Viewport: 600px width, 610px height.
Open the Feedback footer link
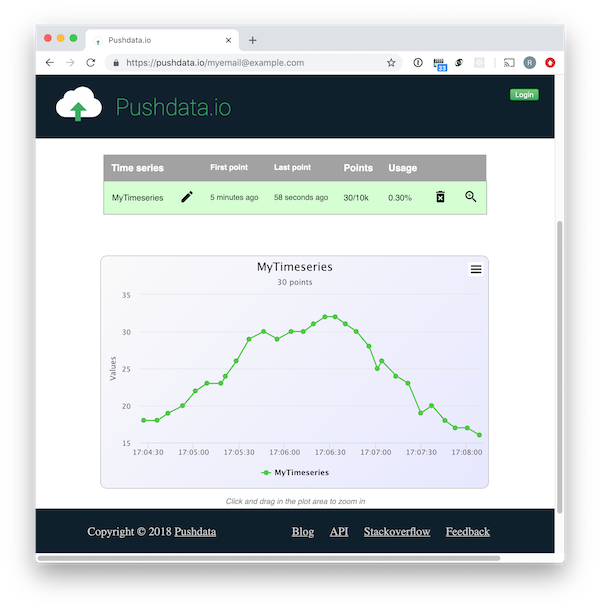(468, 531)
